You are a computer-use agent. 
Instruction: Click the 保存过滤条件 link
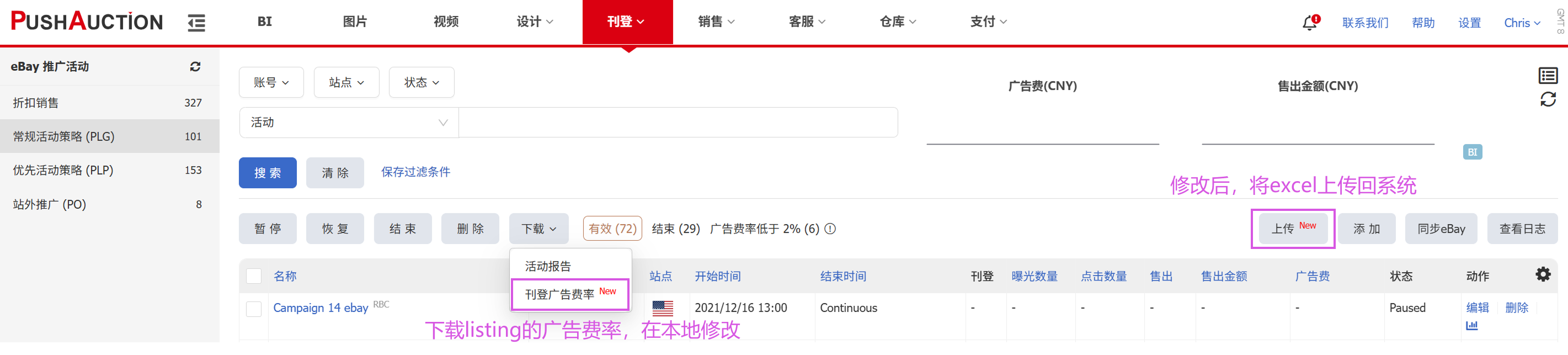[416, 172]
